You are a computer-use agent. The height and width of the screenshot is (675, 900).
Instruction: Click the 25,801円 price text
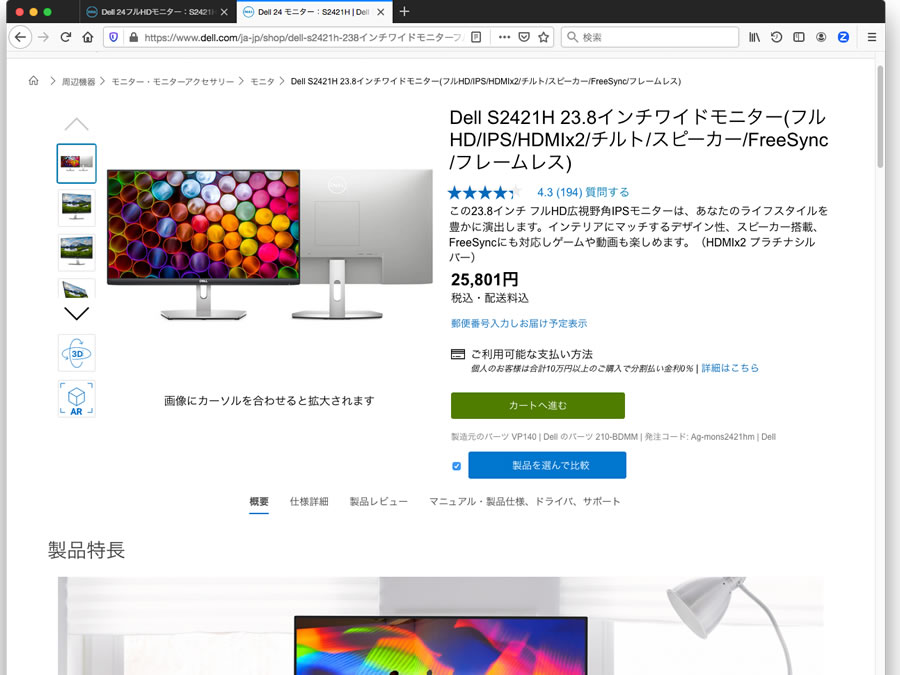[x=484, y=280]
